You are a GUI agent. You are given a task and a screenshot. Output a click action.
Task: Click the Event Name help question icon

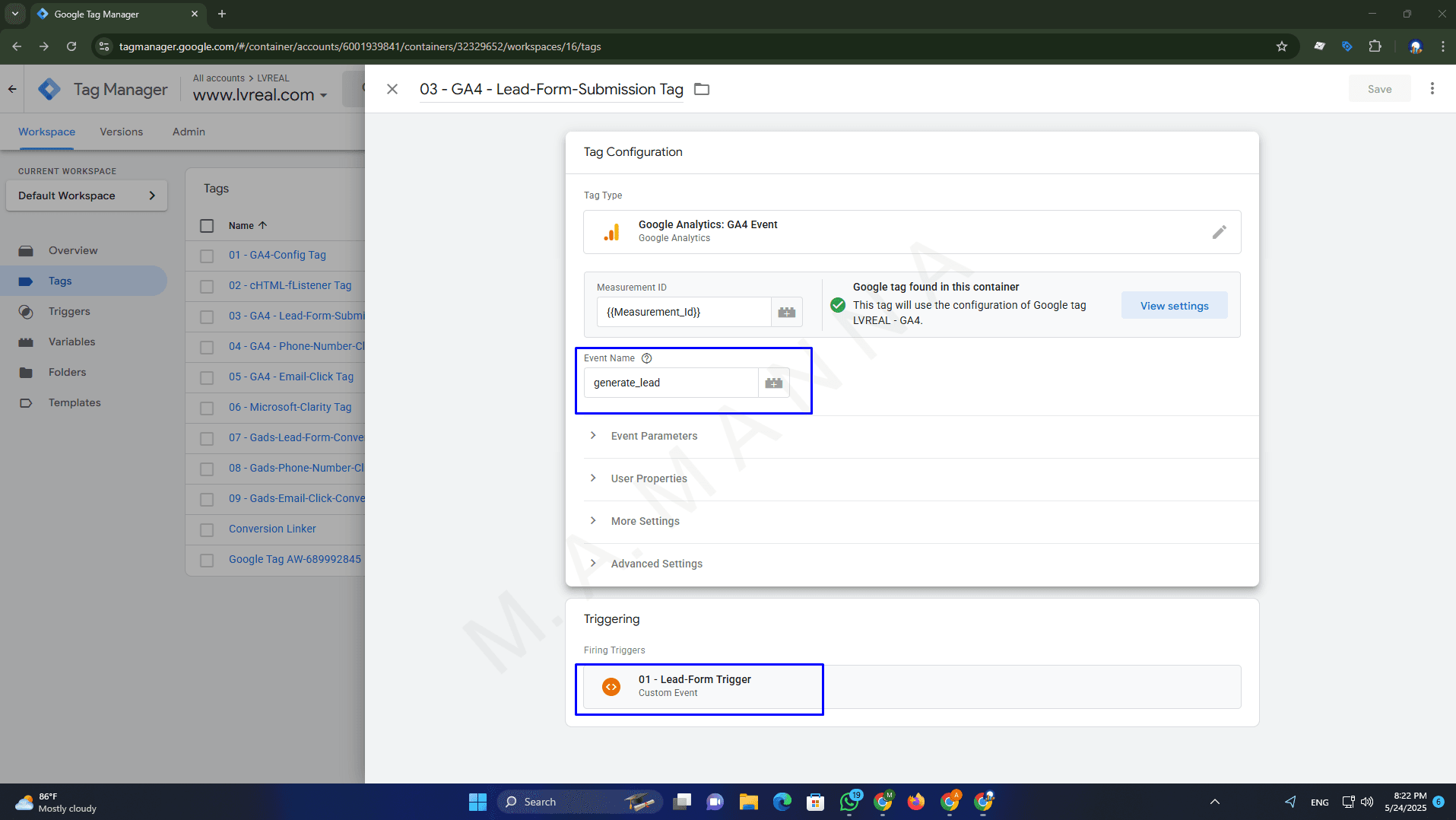(647, 358)
